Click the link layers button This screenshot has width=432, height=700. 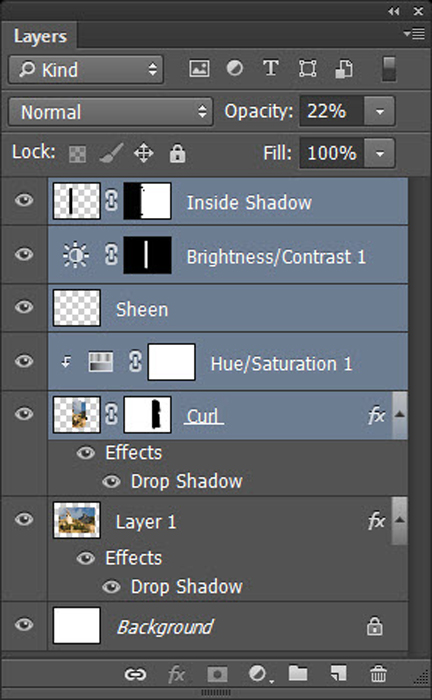[x=135, y=674]
